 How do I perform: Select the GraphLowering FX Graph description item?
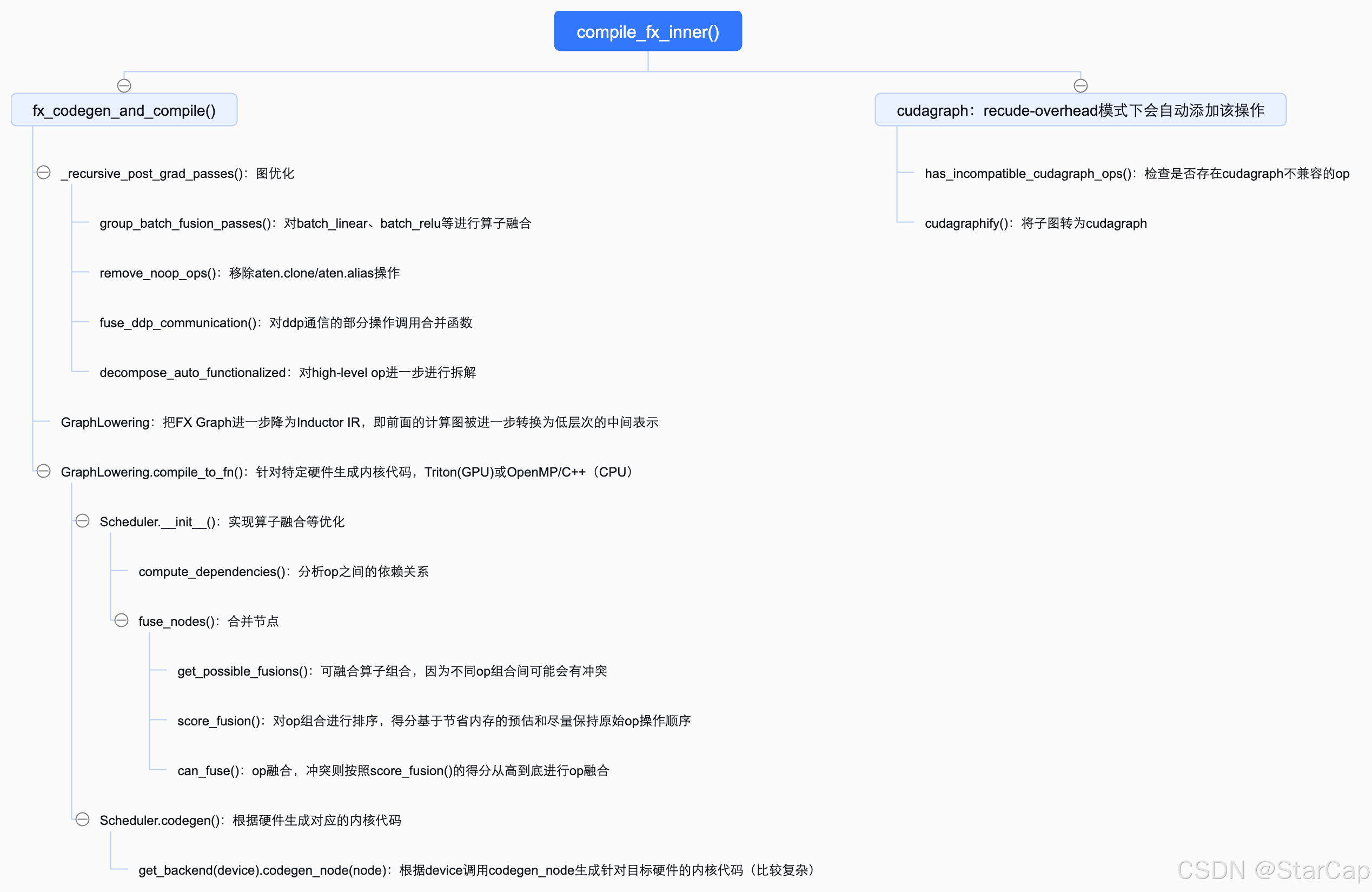[359, 422]
